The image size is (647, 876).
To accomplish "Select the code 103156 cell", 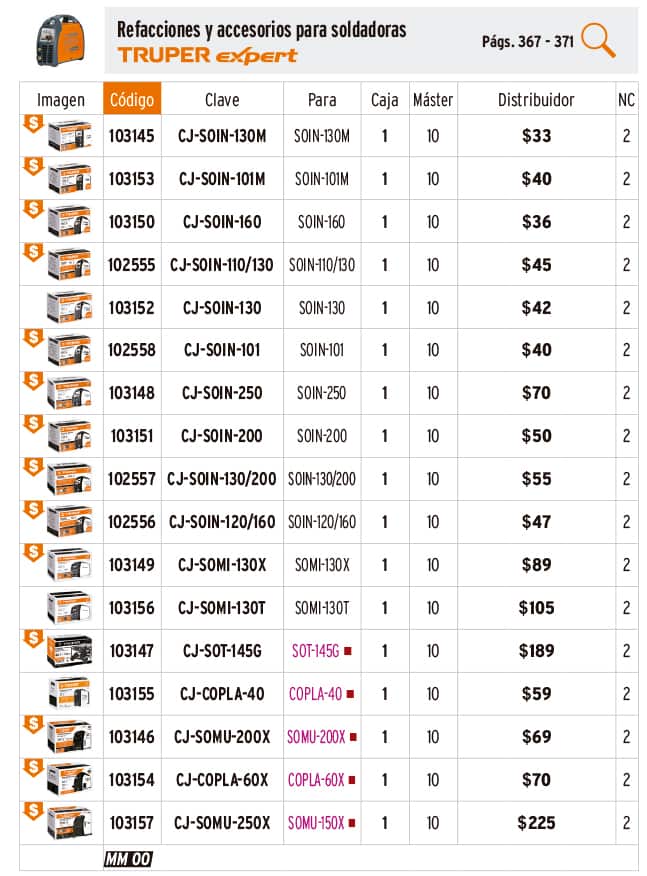I will [x=132, y=608].
